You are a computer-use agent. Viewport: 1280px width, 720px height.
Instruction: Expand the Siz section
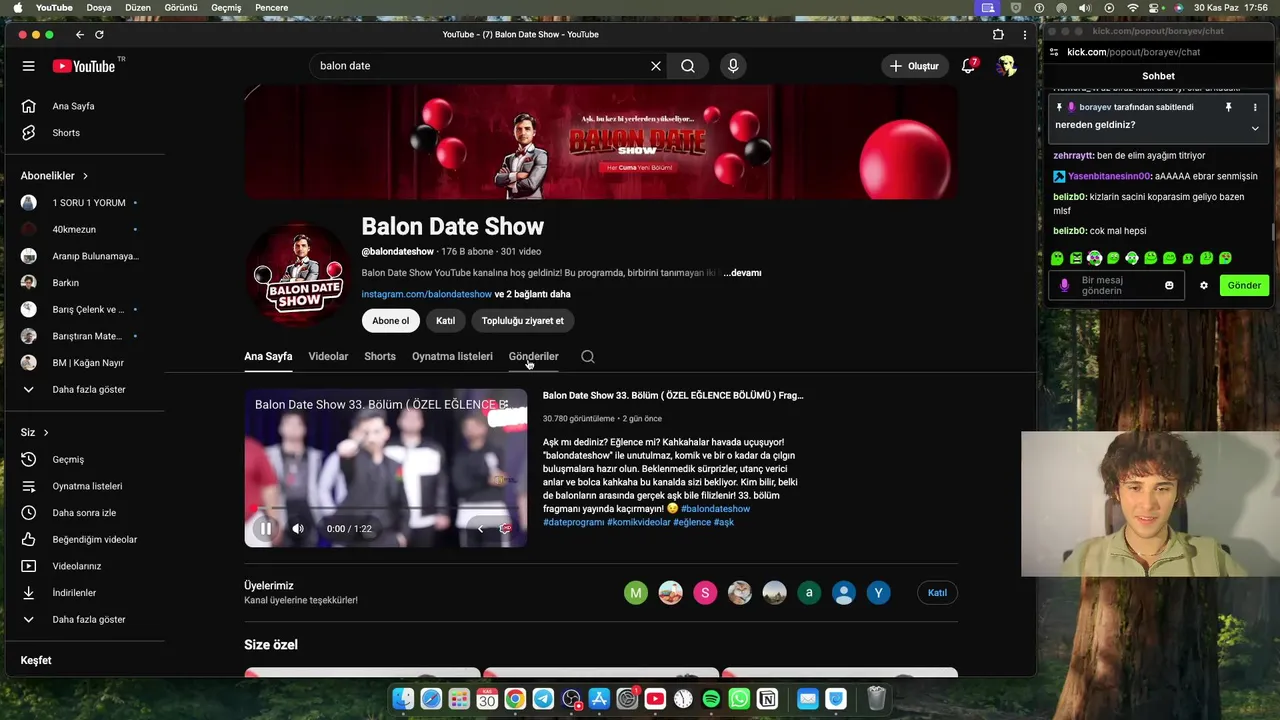pos(35,433)
